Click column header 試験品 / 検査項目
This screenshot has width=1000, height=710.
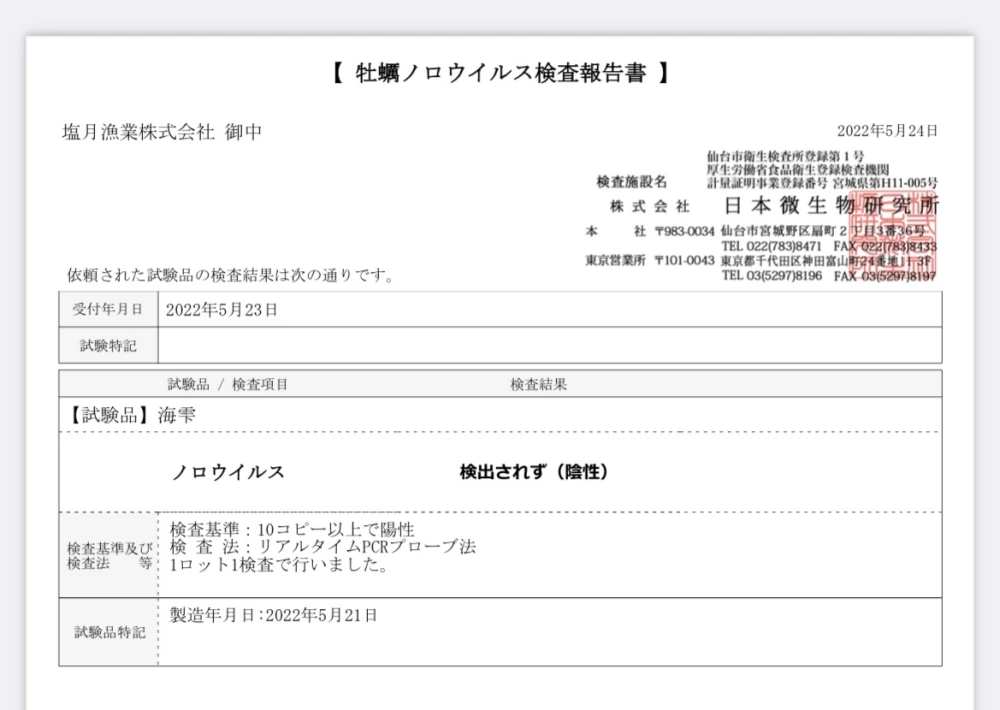(228, 384)
